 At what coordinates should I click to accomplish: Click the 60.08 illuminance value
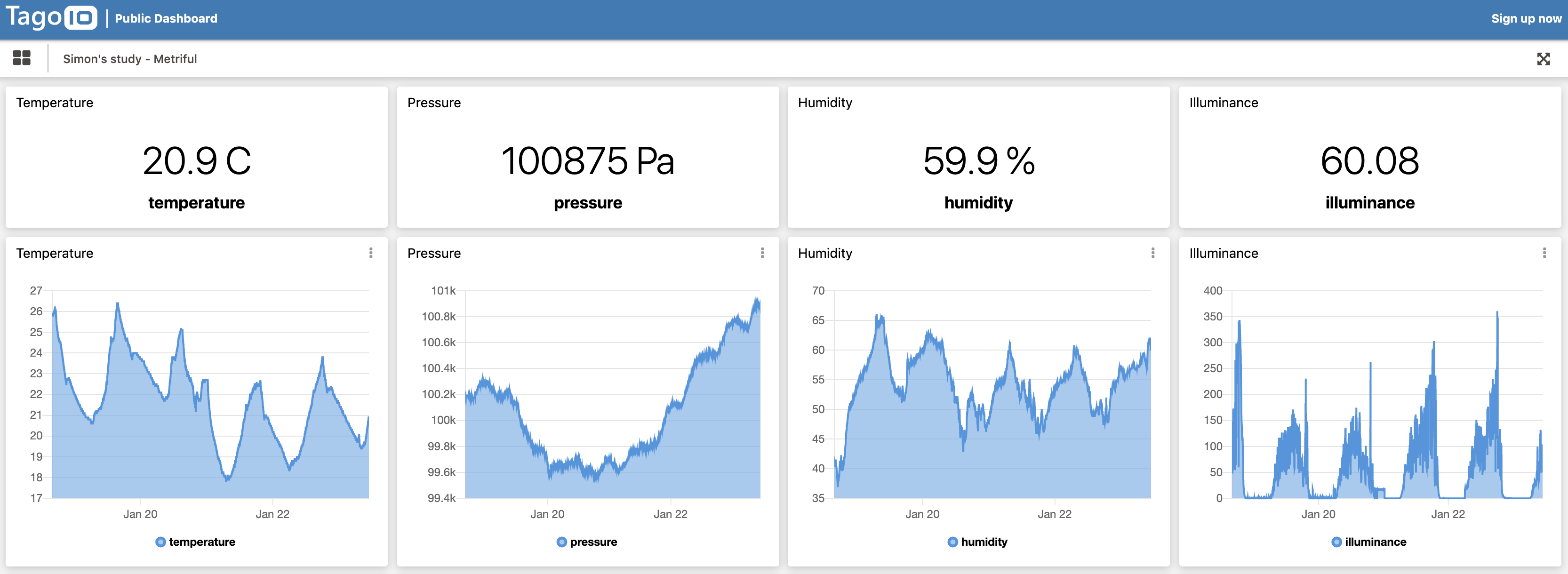point(1369,161)
